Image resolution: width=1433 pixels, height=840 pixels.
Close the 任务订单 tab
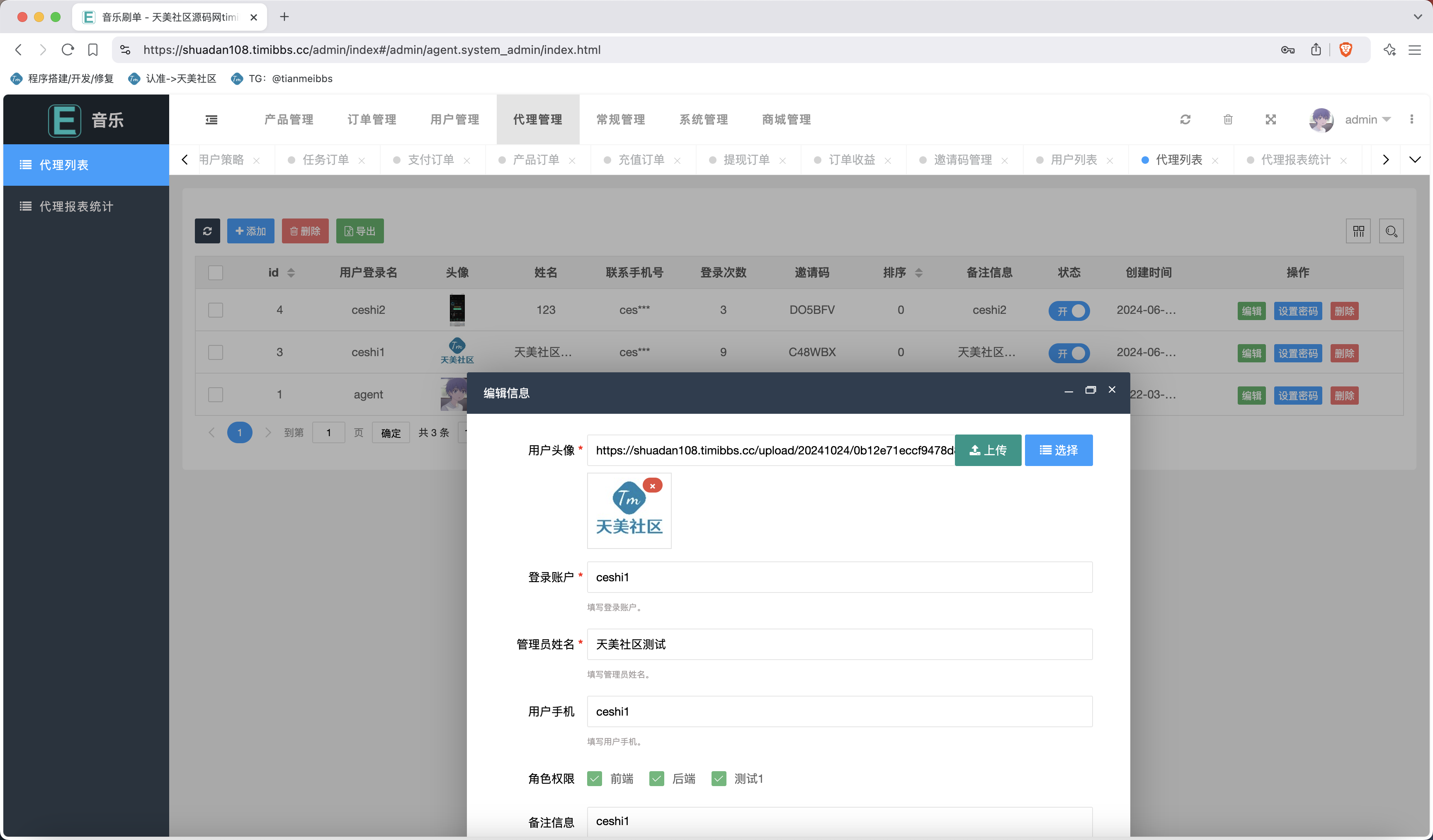point(362,161)
